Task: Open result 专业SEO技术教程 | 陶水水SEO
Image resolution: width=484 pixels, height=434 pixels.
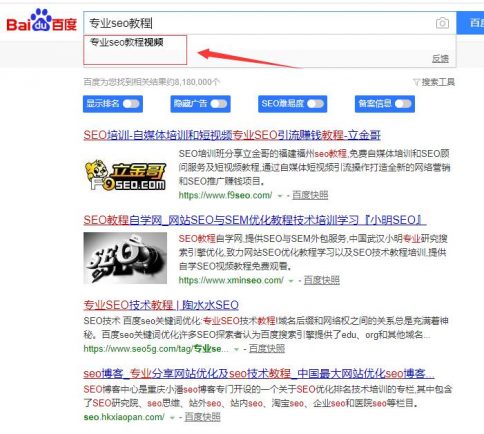Action: click(161, 305)
